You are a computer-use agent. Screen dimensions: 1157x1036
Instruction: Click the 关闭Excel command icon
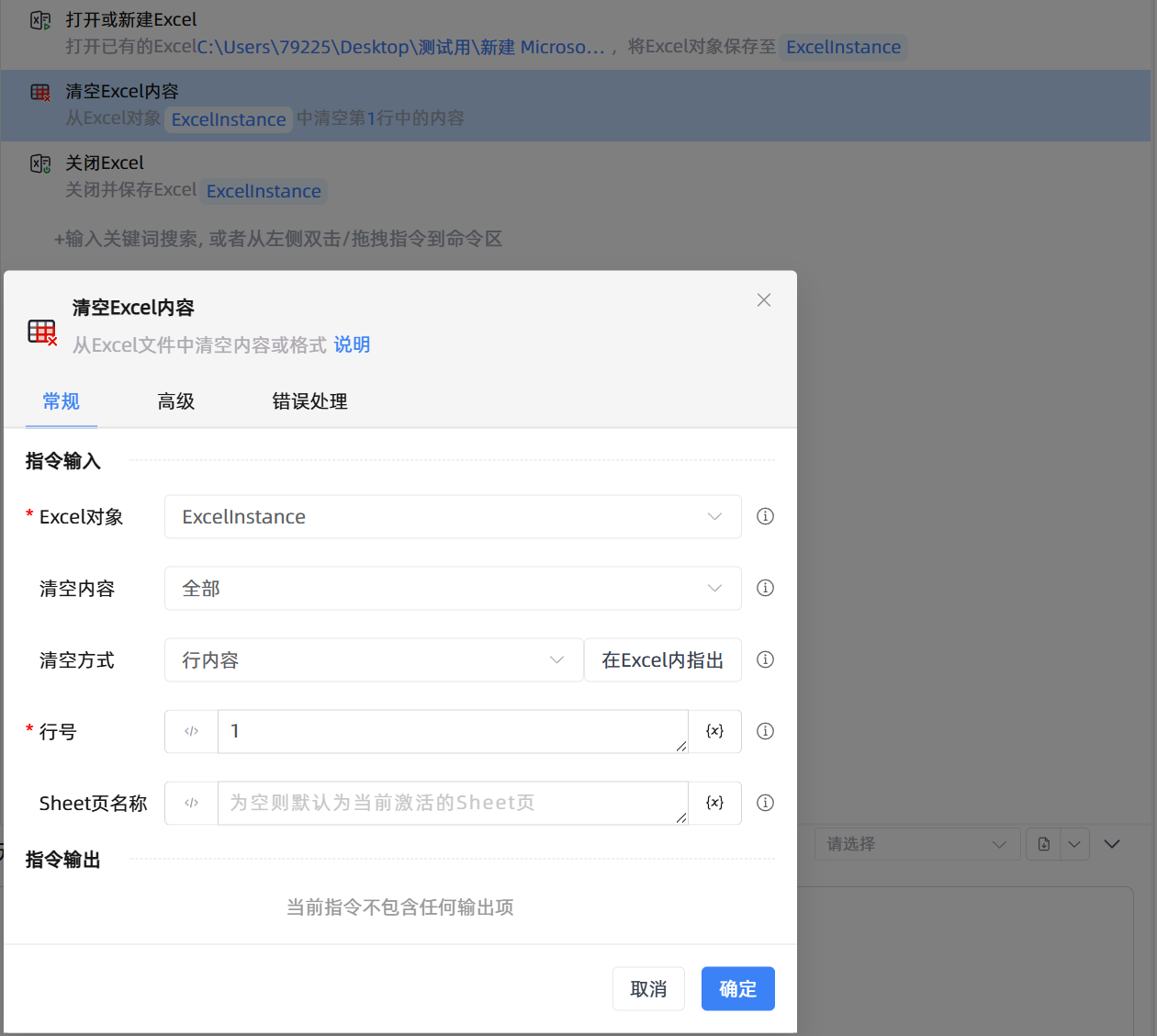point(39,163)
